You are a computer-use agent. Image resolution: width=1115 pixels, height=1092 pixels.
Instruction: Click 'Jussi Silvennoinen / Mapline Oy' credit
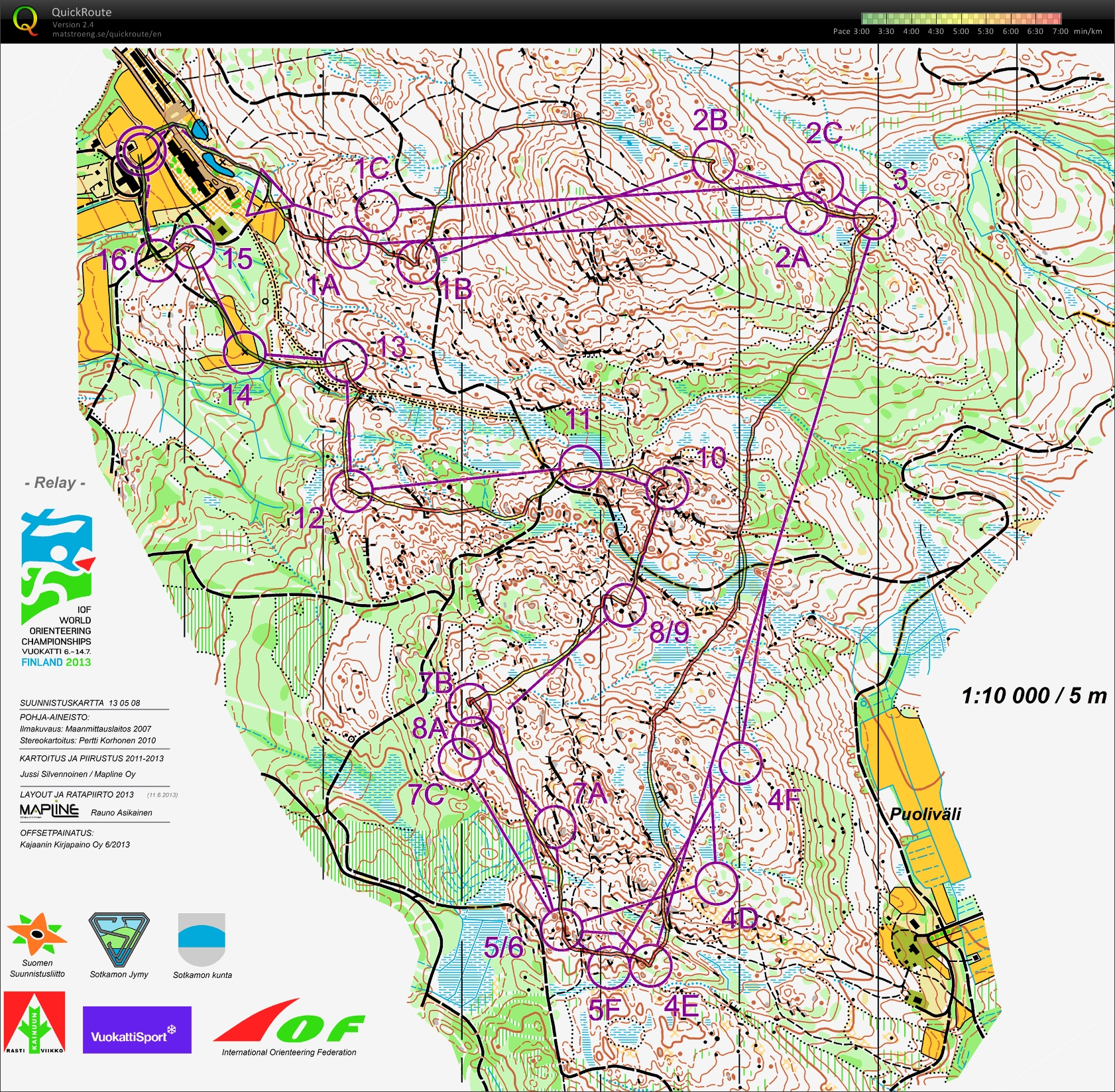click(78, 774)
